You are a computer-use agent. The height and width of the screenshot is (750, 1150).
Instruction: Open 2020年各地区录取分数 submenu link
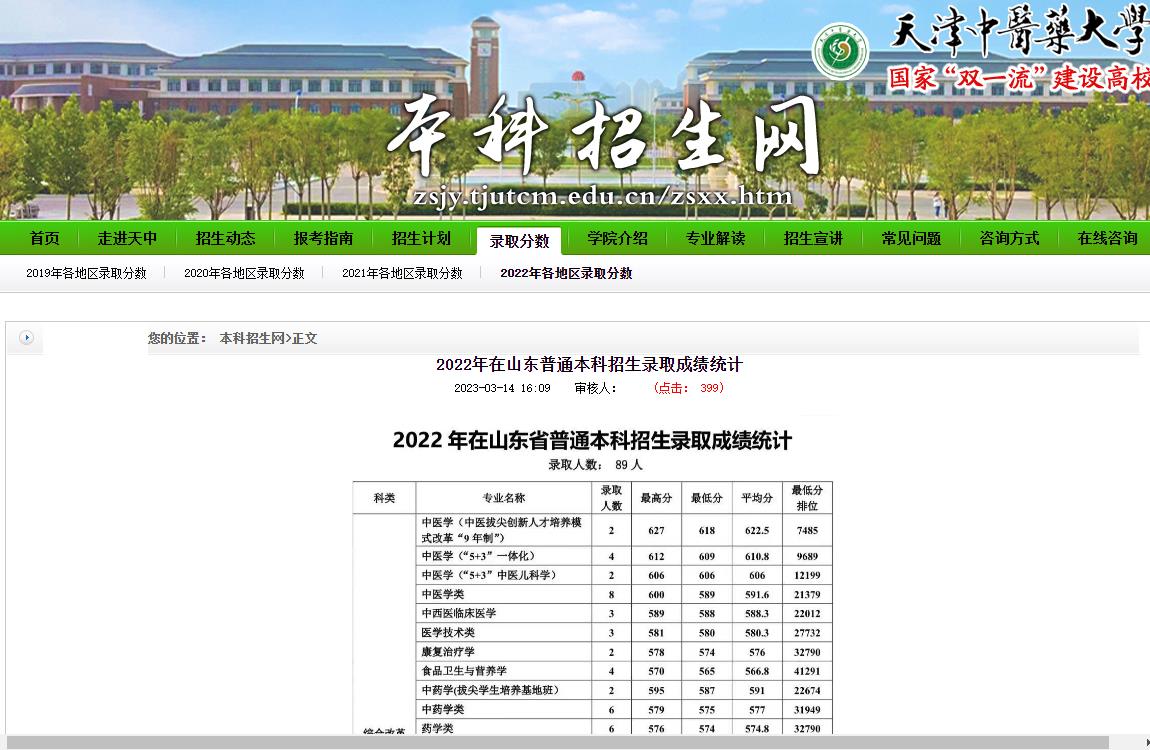pos(244,273)
